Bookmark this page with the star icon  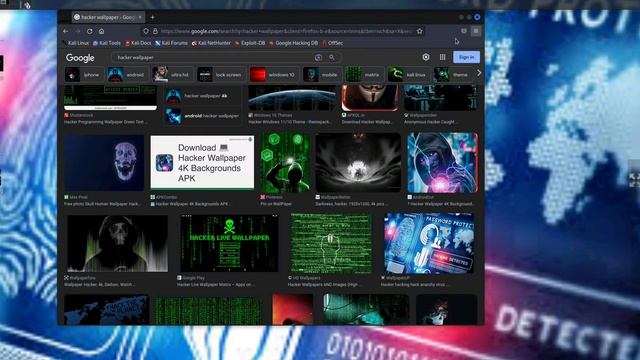[x=420, y=31]
